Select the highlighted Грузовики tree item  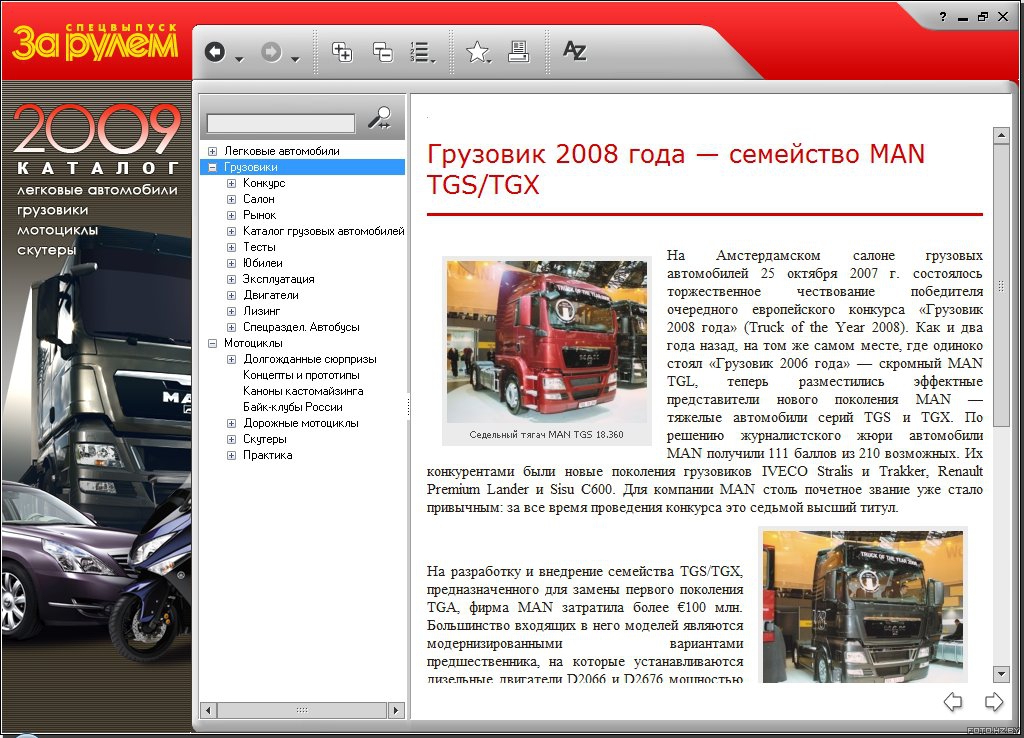pyautogui.click(x=251, y=167)
